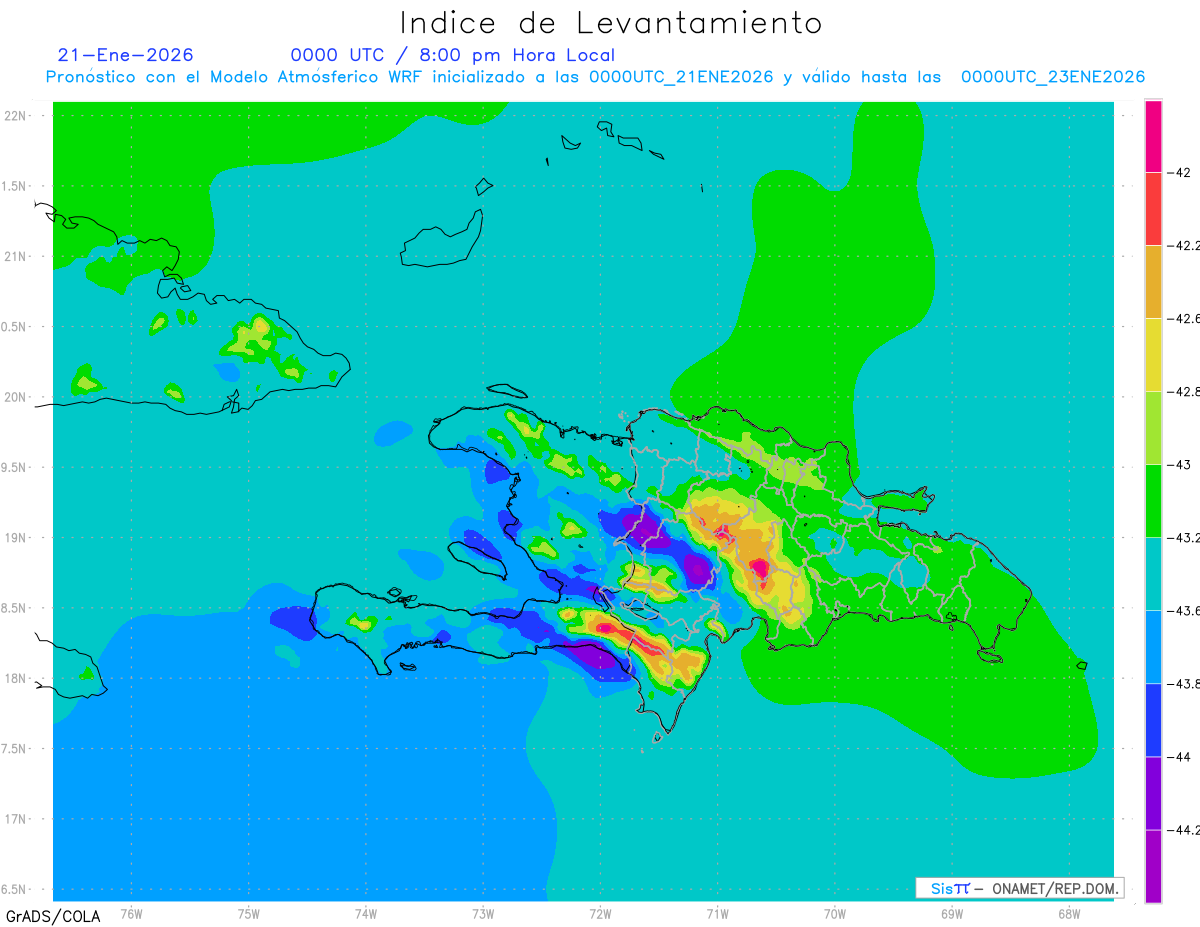Click the "70W" longitude axis label
Image resolution: width=1200 pixels, height=927 pixels.
pos(834,913)
